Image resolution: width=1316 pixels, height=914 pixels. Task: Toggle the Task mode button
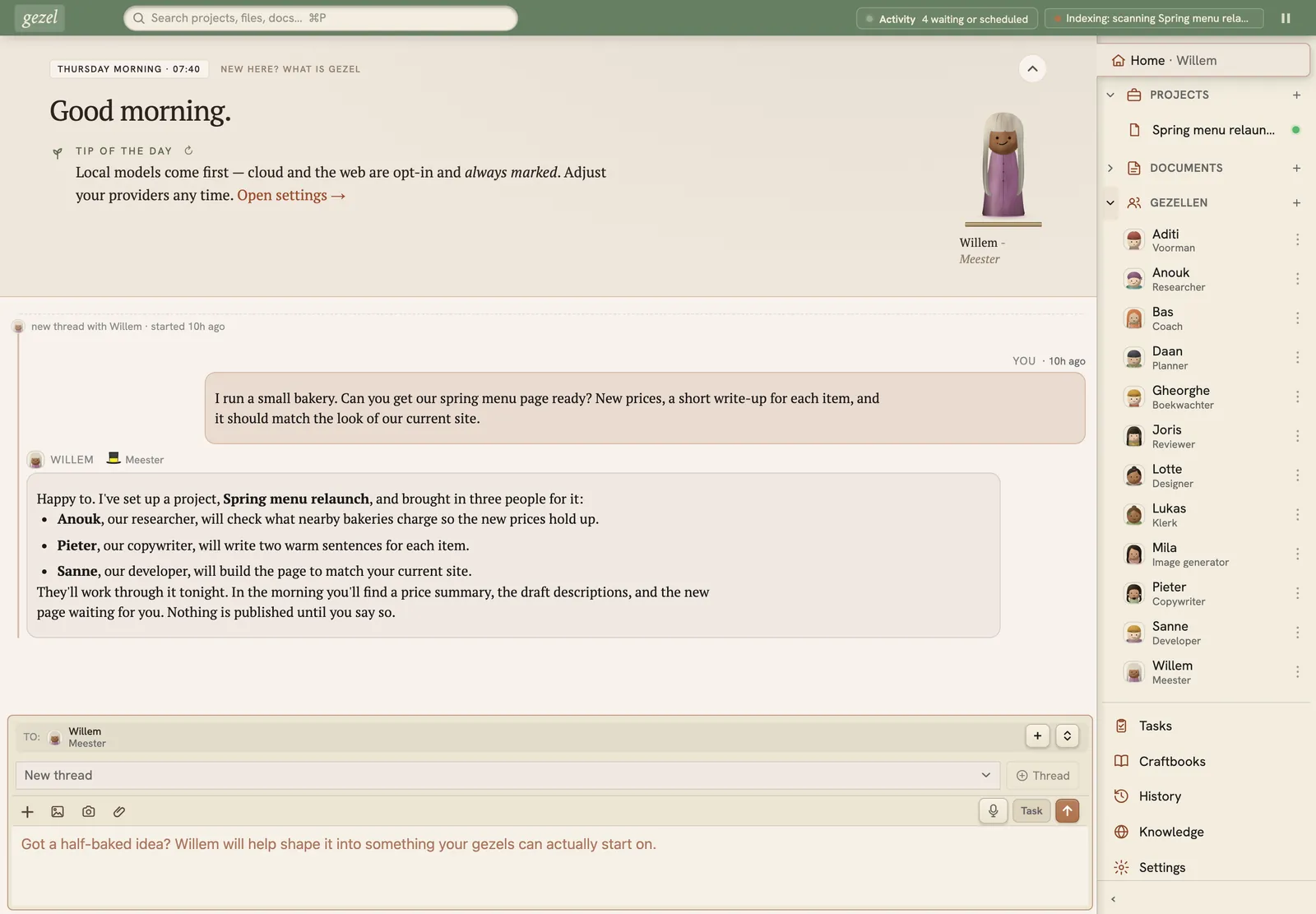[x=1031, y=811]
